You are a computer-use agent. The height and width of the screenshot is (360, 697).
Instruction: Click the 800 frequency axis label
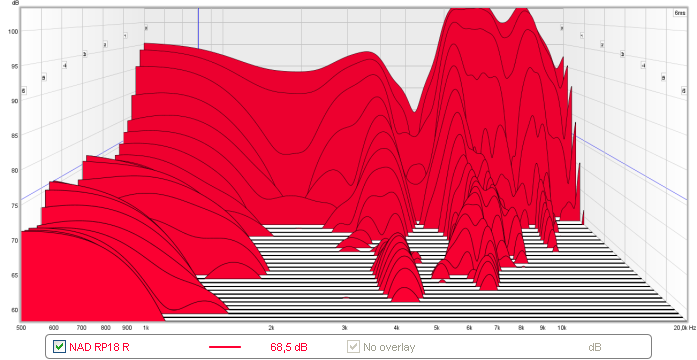105,328
